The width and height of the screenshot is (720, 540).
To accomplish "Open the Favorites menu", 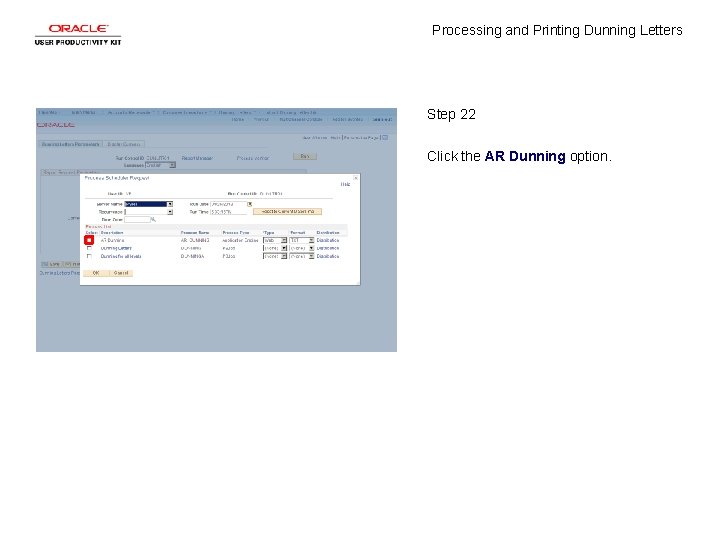I will coord(49,112).
